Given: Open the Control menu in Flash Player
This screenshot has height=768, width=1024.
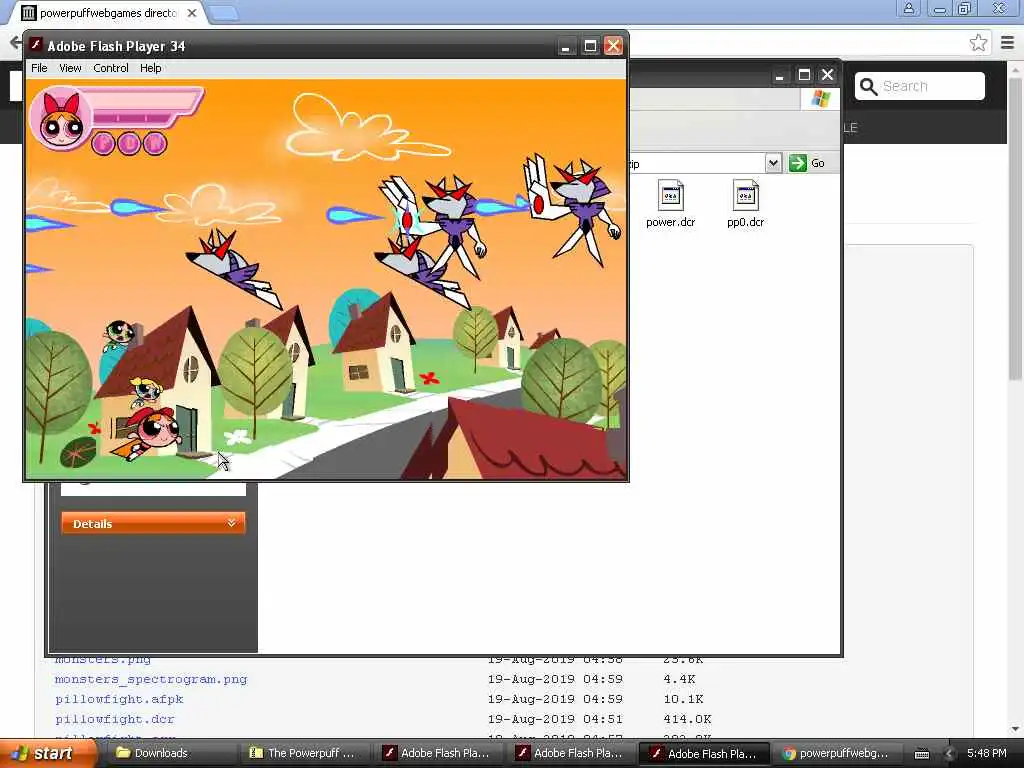Looking at the screenshot, I should click(x=111, y=68).
